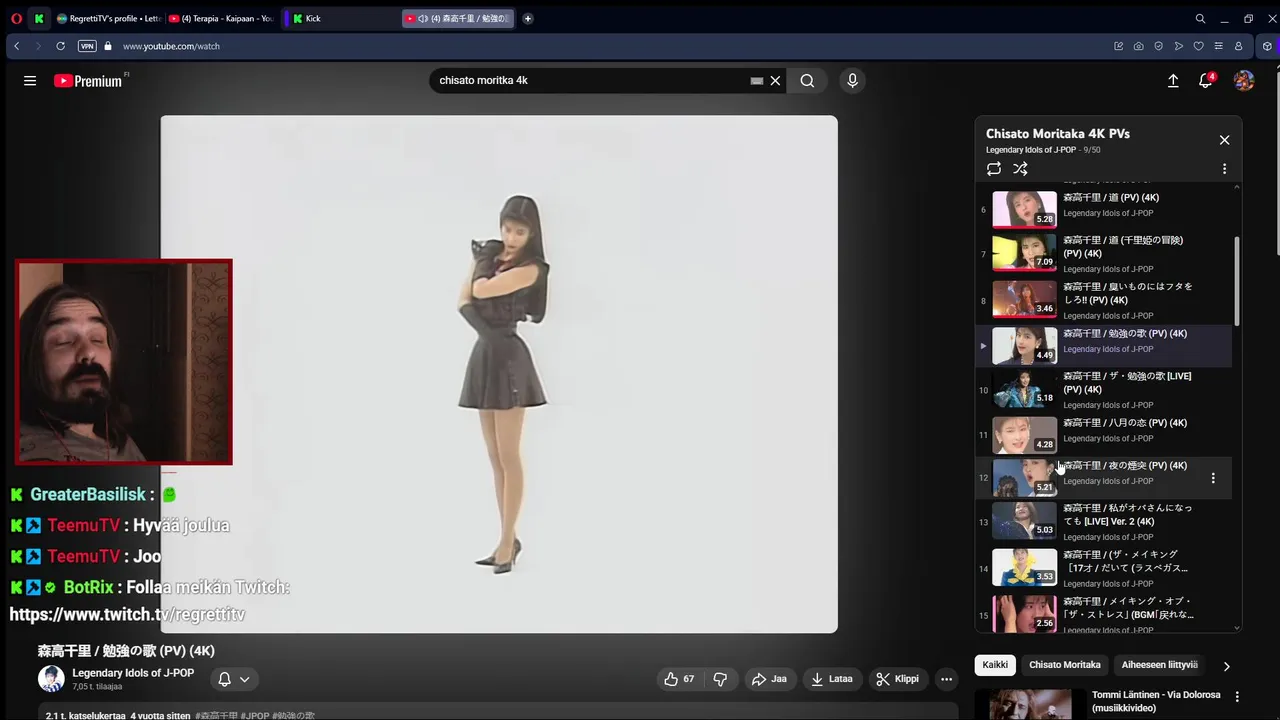The width and height of the screenshot is (1280, 720).
Task: Open playlist channel Legendary Idols of J-POP subtitle
Action: tap(1030, 150)
